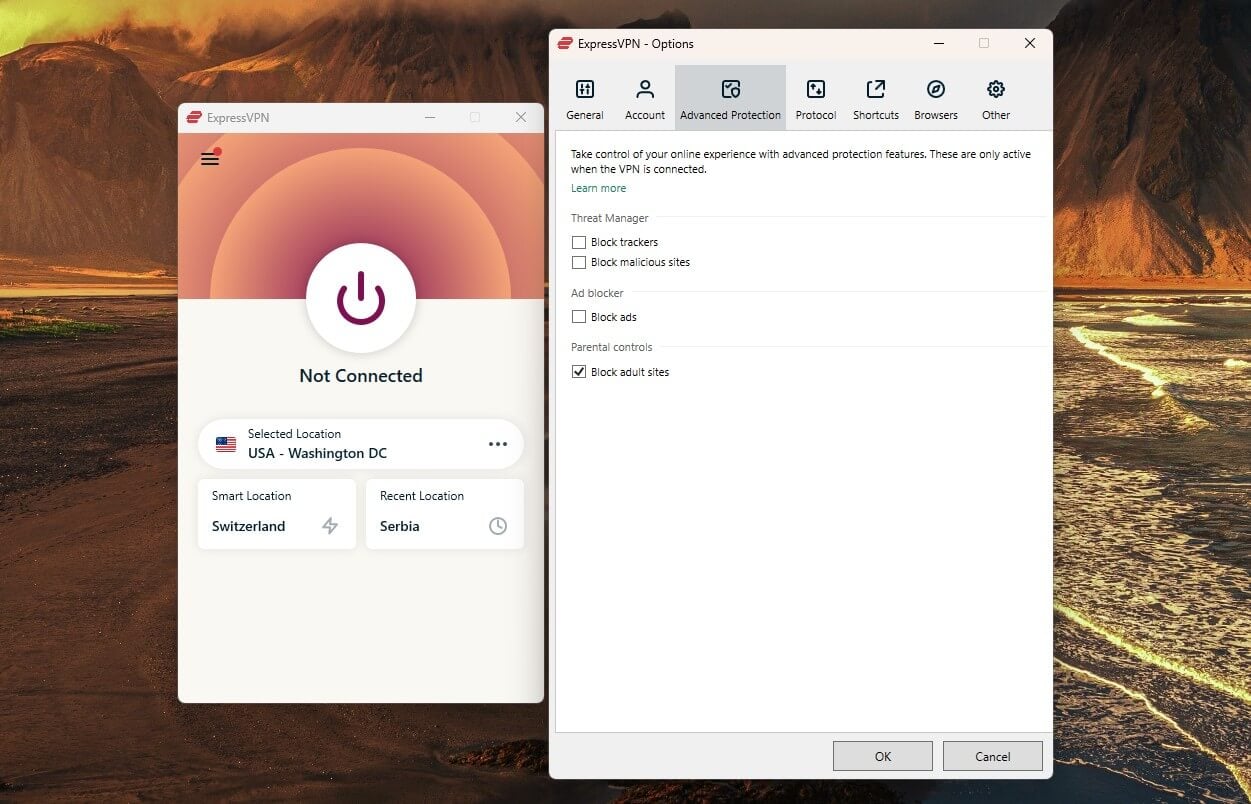Confirm settings with the OK button

click(x=882, y=756)
